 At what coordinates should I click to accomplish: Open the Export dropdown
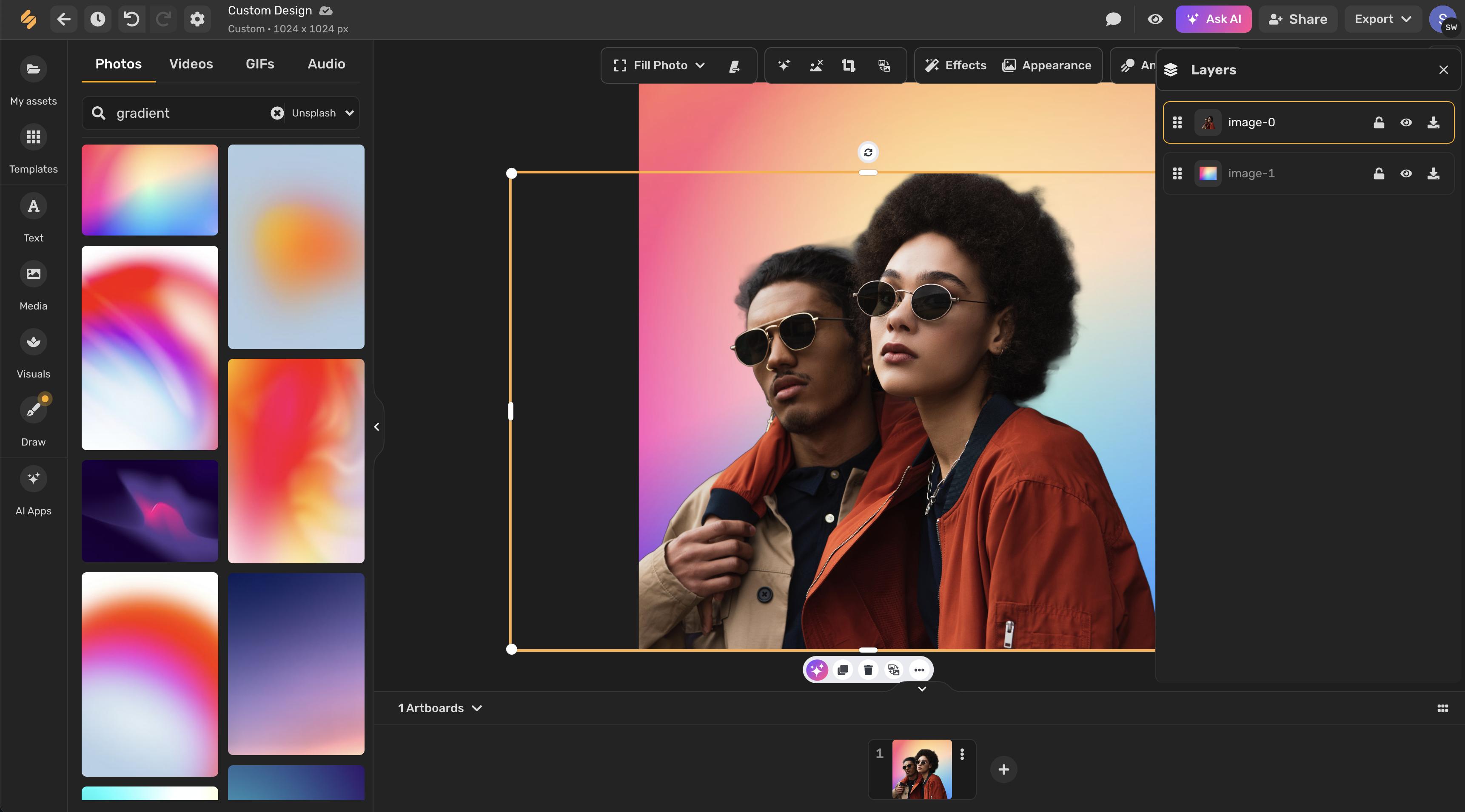click(x=1383, y=19)
